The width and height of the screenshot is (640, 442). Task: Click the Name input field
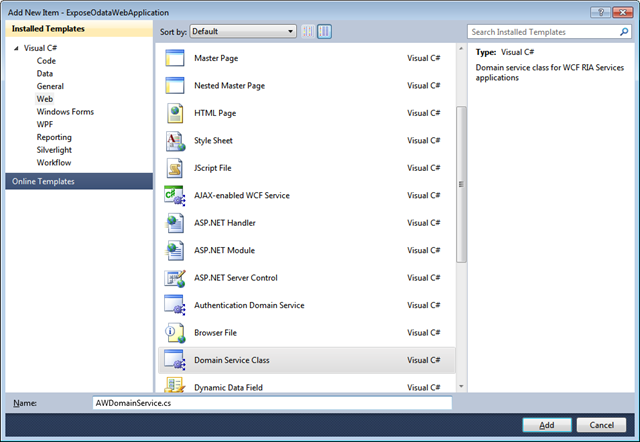(272, 403)
